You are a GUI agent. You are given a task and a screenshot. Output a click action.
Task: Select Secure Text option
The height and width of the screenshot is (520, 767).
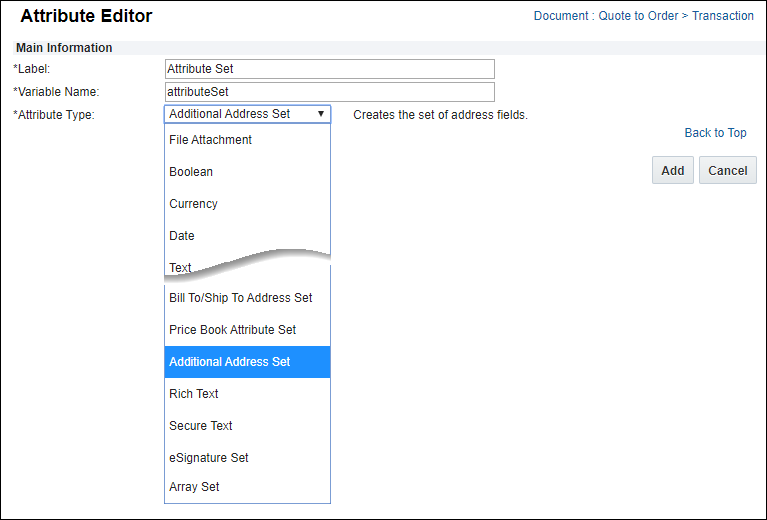coord(248,426)
